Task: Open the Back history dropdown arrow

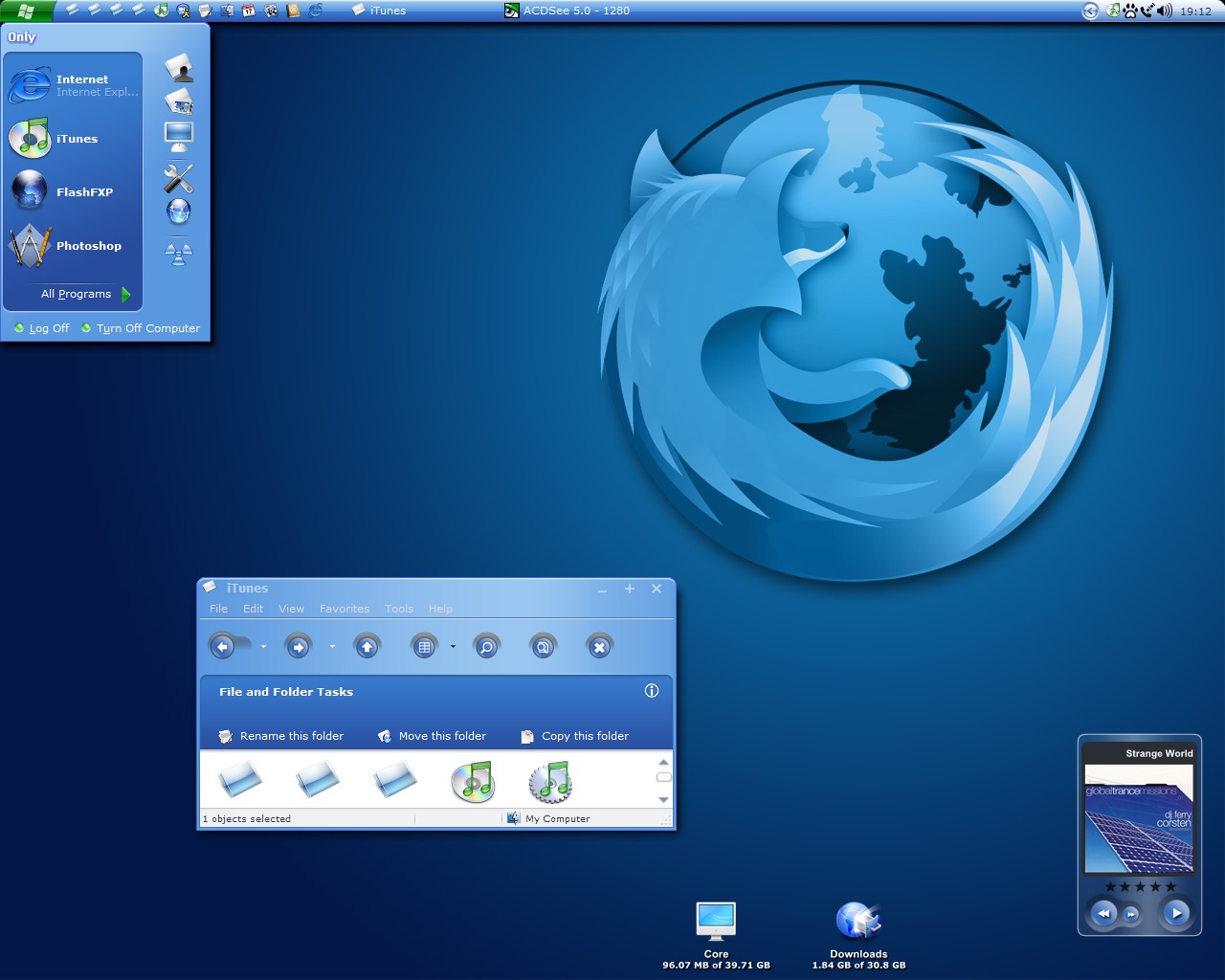Action: [x=263, y=647]
